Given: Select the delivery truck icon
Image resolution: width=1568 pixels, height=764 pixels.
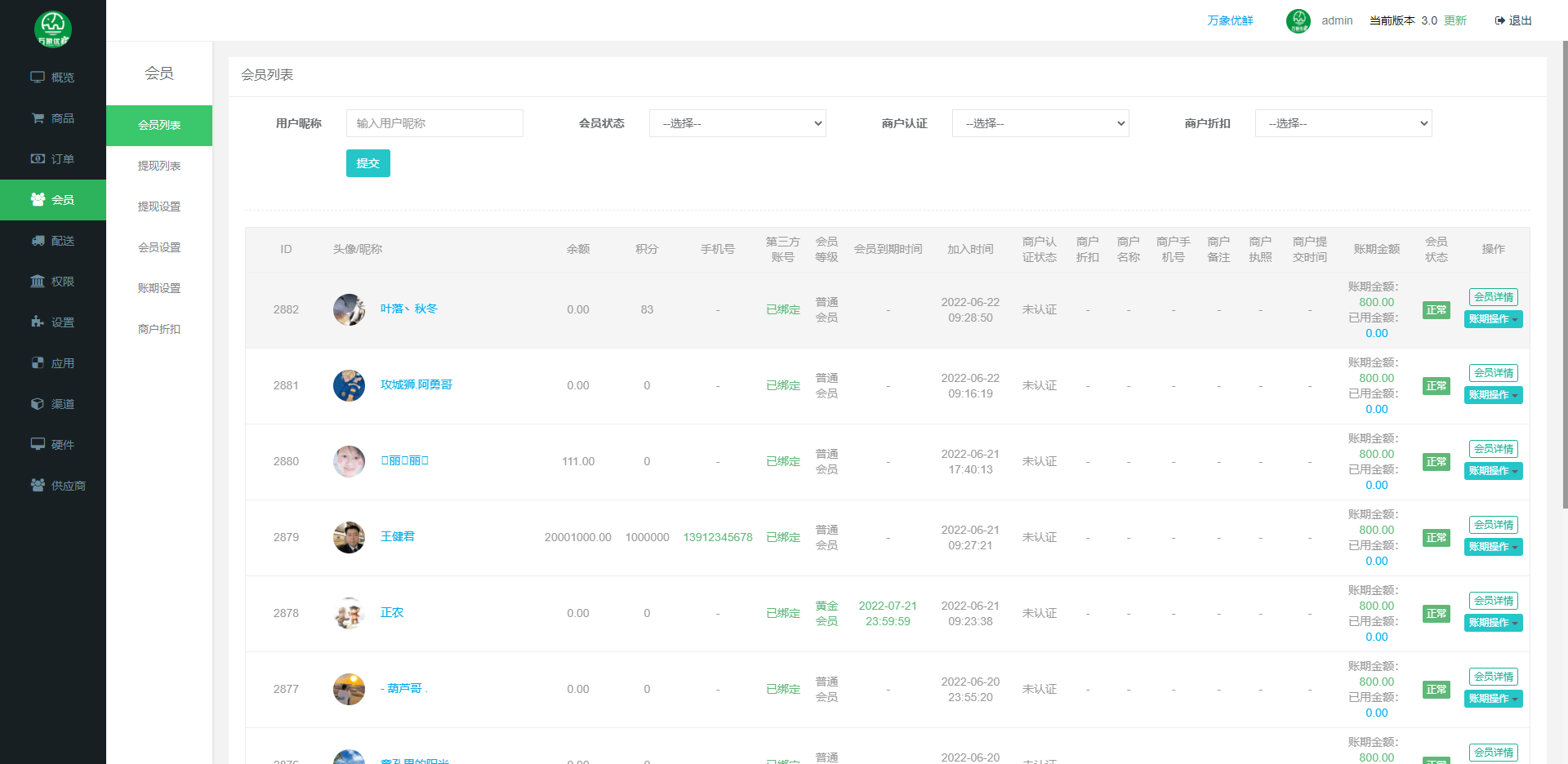Looking at the screenshot, I should click(38, 241).
